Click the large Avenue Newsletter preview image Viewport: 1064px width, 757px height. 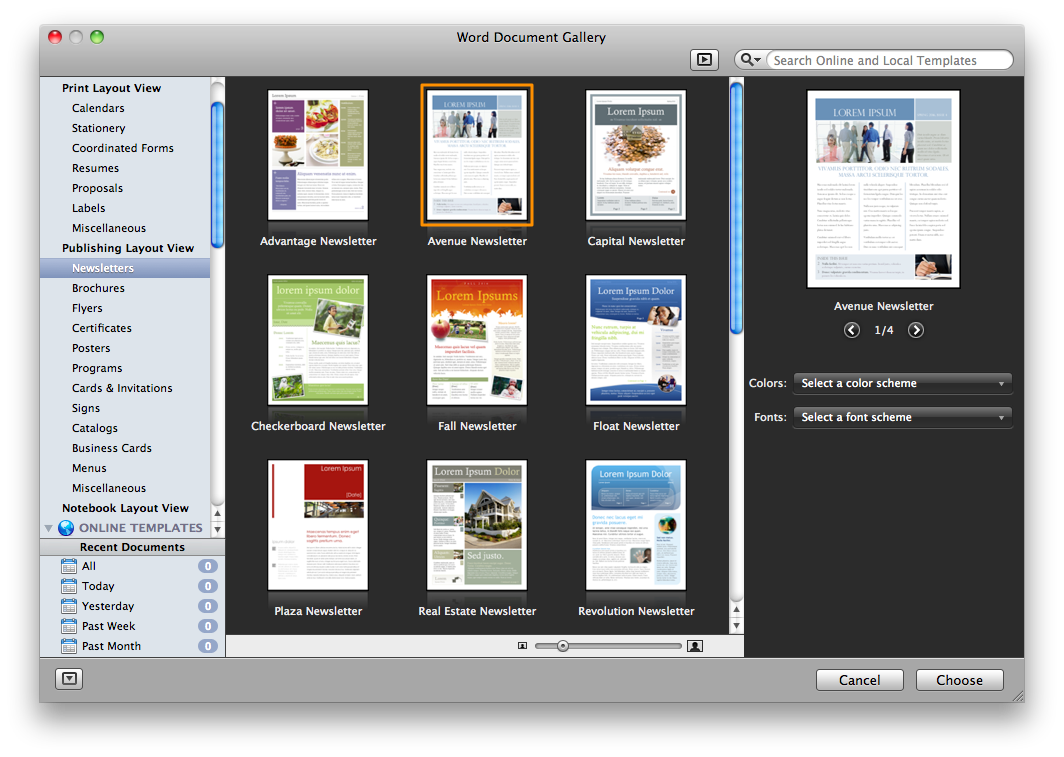click(884, 189)
